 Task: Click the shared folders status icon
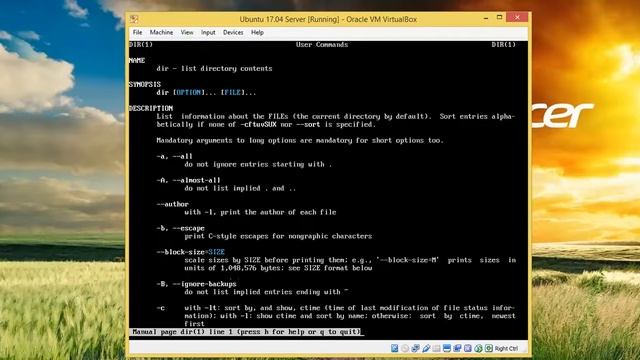tap(436, 348)
